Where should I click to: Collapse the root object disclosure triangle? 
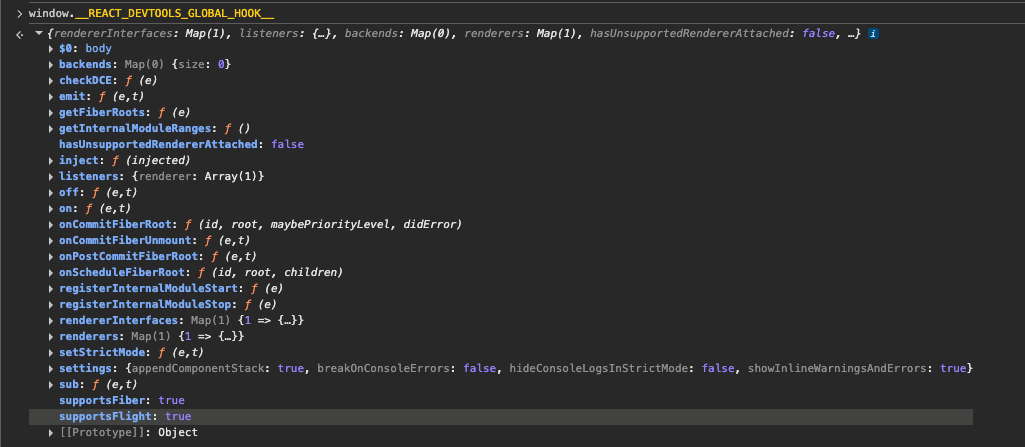[39, 33]
